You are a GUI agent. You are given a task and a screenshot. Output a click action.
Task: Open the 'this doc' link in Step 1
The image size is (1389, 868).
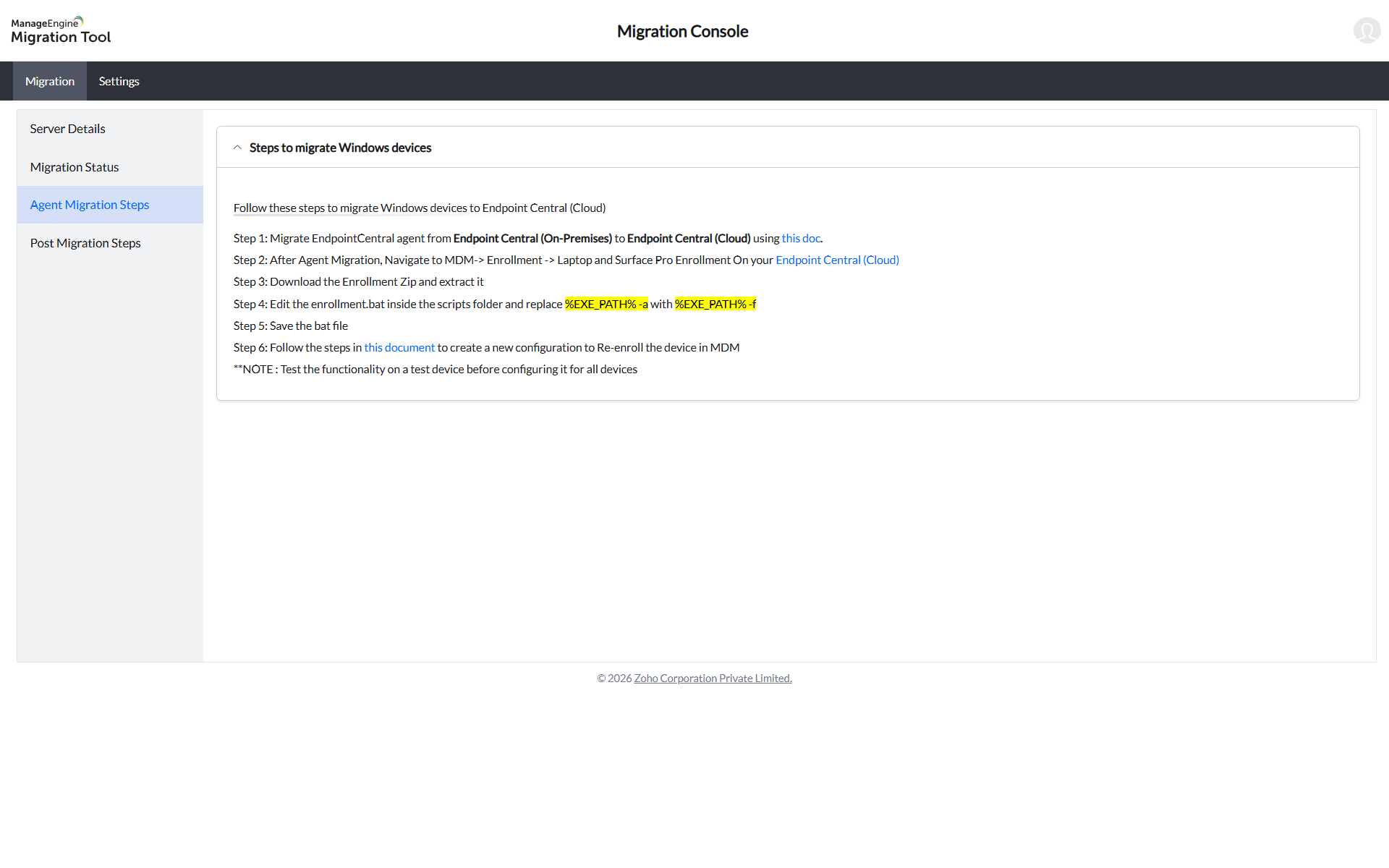(x=801, y=238)
